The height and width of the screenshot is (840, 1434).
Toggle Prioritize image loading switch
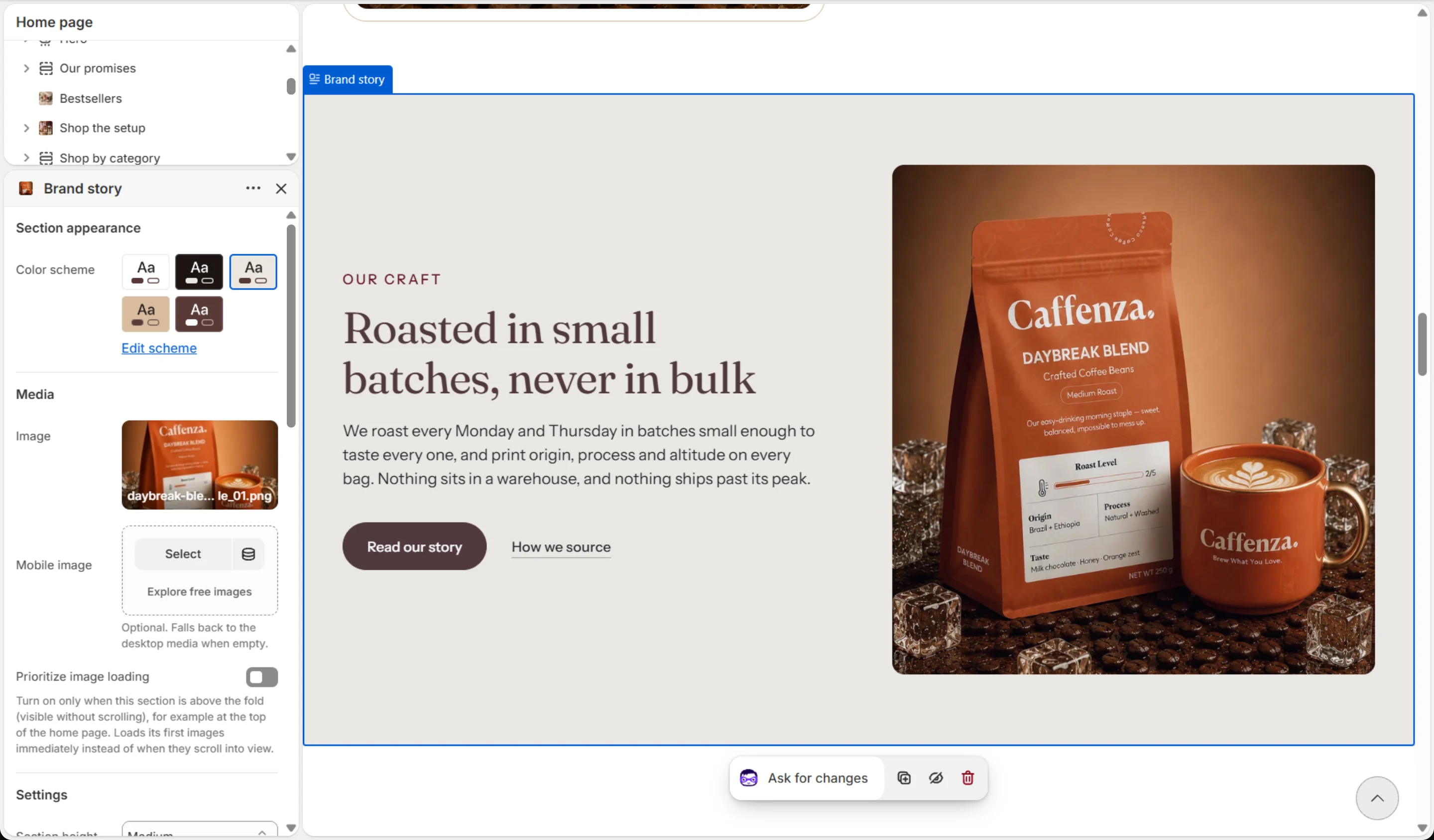(x=262, y=677)
